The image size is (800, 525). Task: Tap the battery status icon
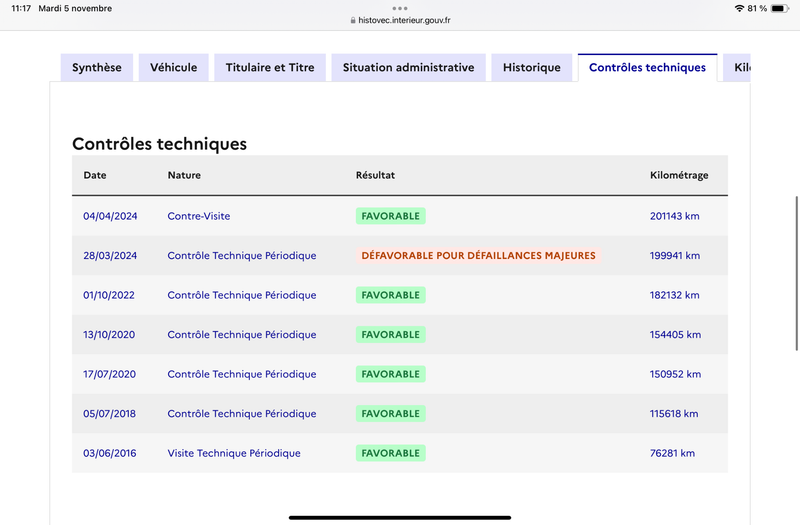click(x=780, y=8)
